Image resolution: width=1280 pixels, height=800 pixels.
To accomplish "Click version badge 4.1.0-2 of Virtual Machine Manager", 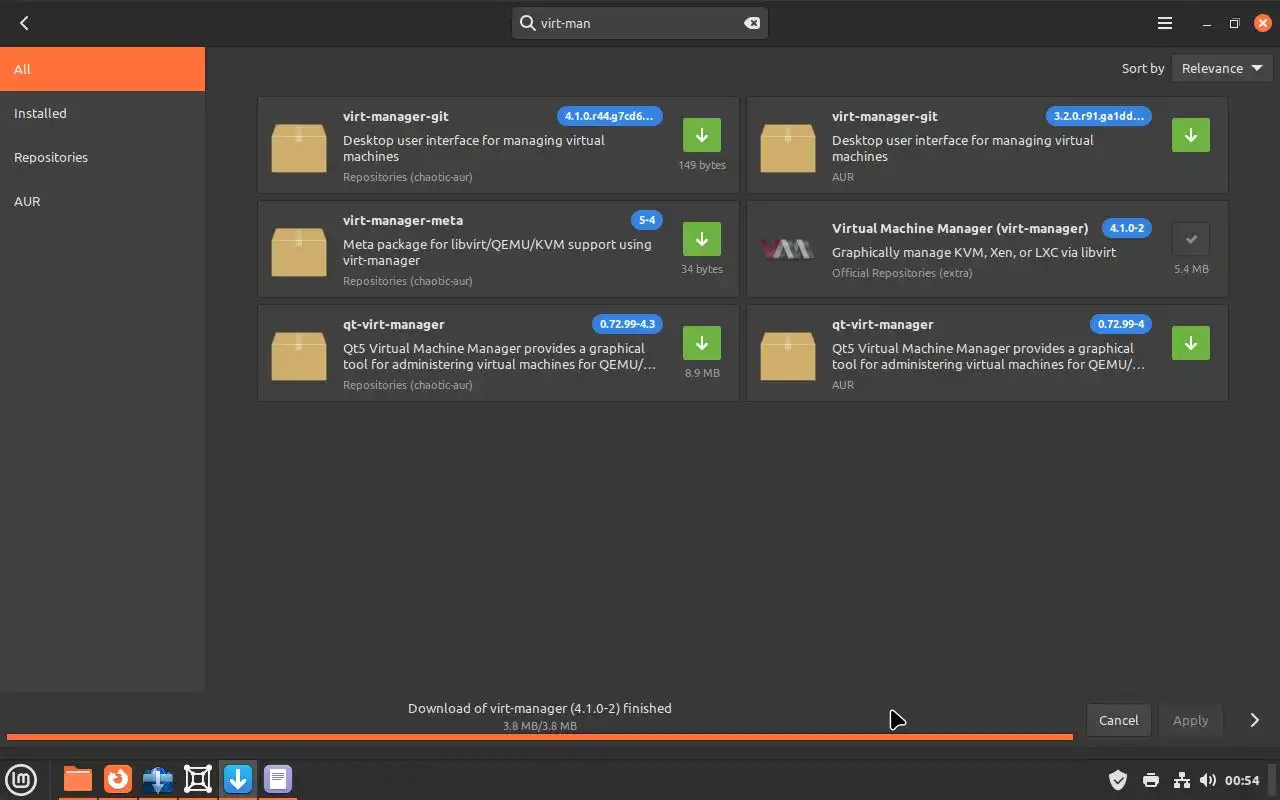I will click(1126, 228).
